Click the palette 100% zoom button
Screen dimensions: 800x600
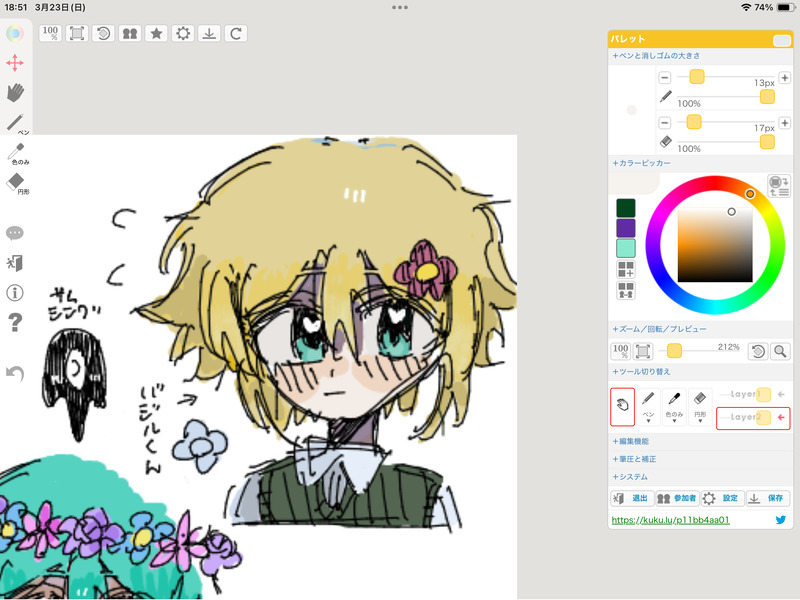point(621,351)
